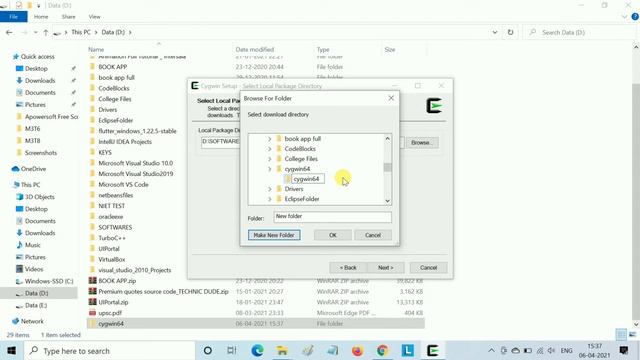Open address bar history dropdown

coord(495,32)
